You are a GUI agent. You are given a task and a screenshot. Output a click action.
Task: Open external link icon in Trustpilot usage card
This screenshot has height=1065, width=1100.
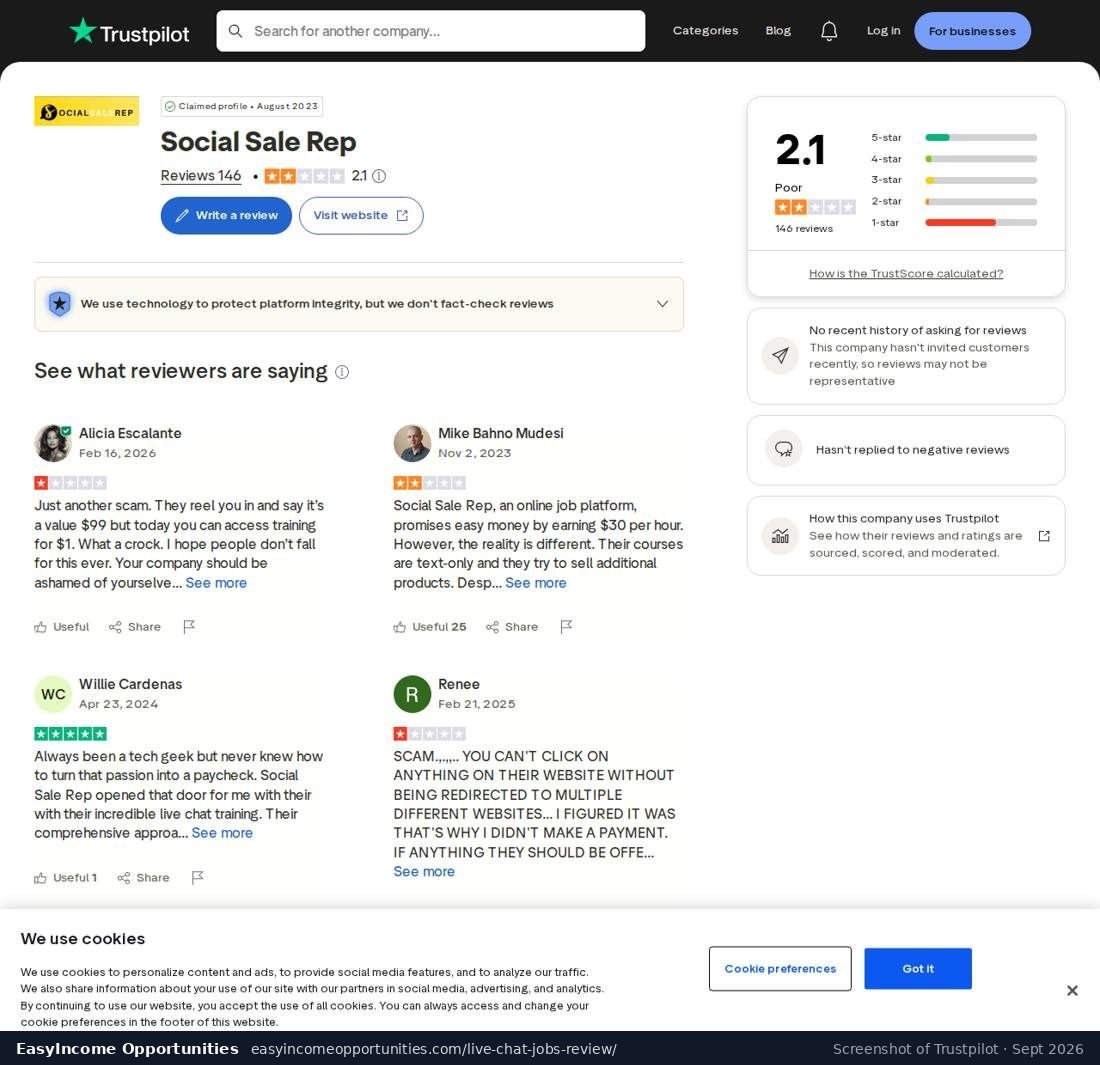coord(1044,536)
